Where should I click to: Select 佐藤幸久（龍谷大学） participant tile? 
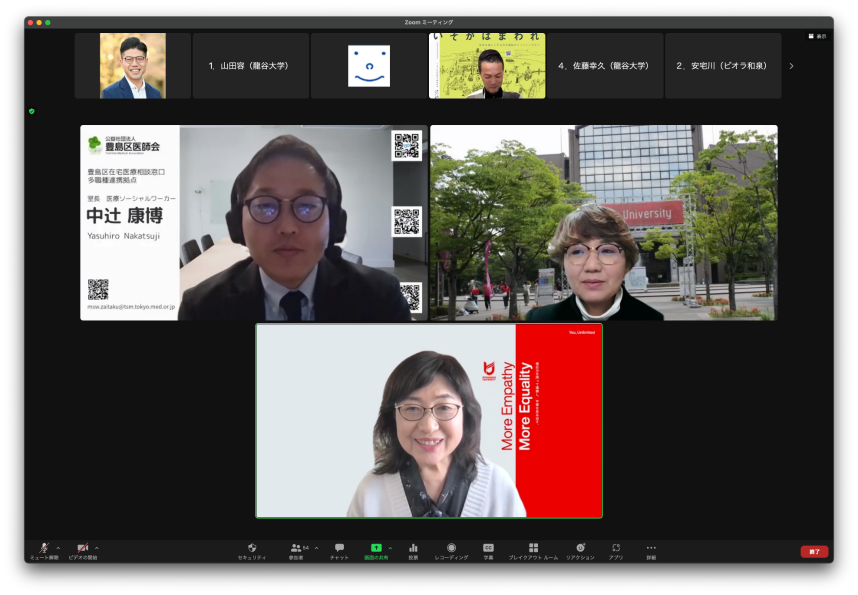coord(604,66)
